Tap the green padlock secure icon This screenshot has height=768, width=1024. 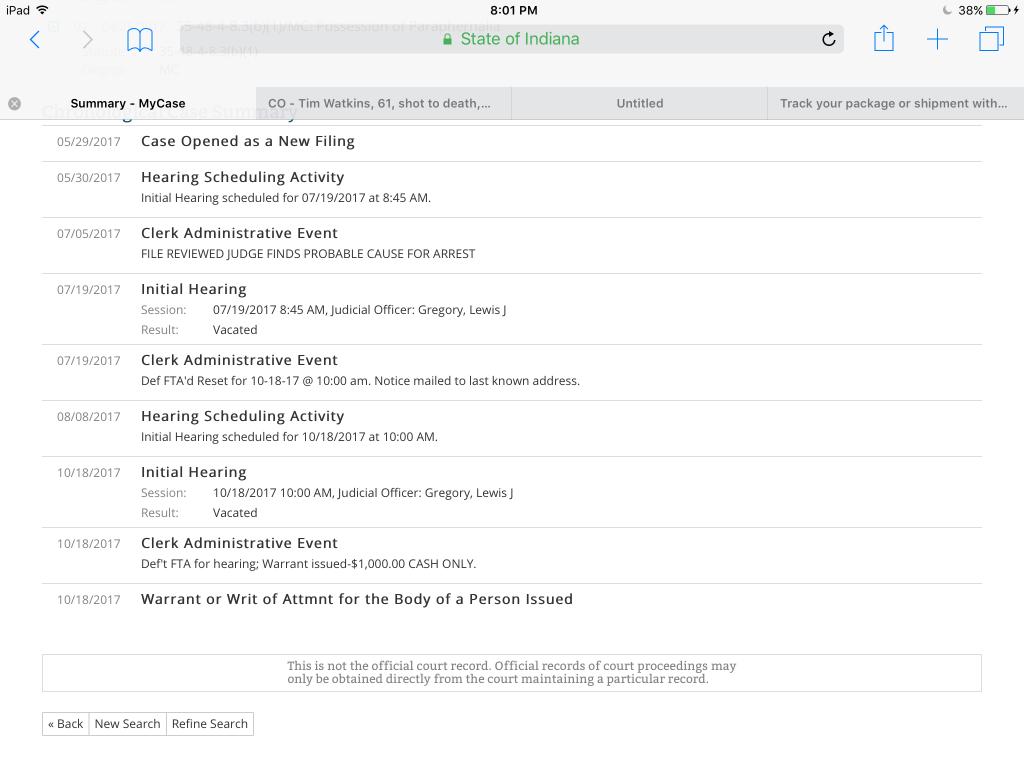(448, 39)
